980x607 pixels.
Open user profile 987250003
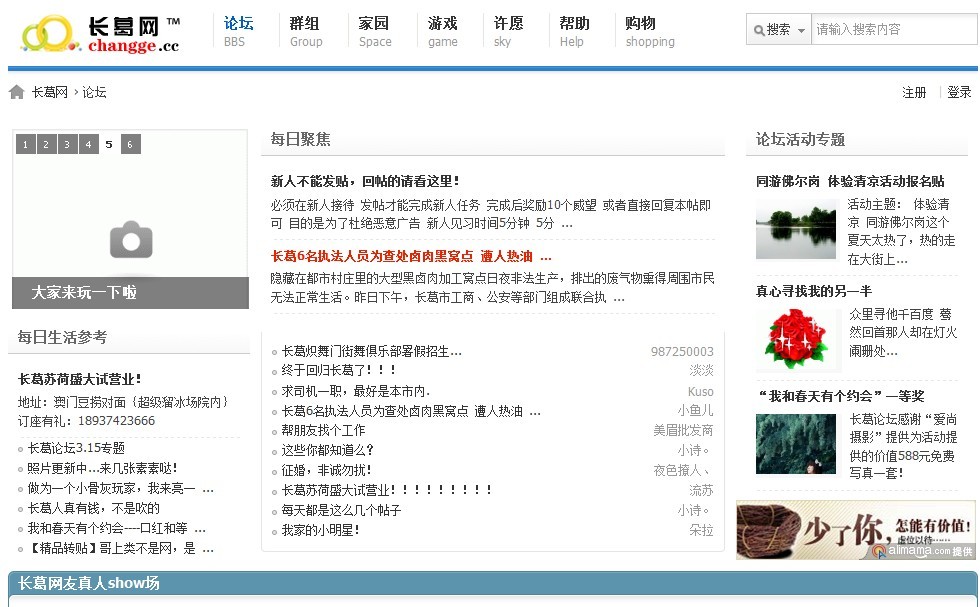pyautogui.click(x=682, y=351)
